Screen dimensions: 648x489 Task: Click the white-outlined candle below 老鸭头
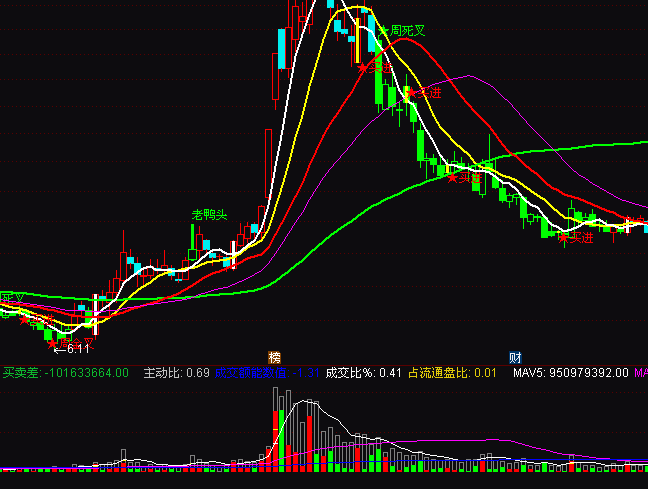point(233,254)
